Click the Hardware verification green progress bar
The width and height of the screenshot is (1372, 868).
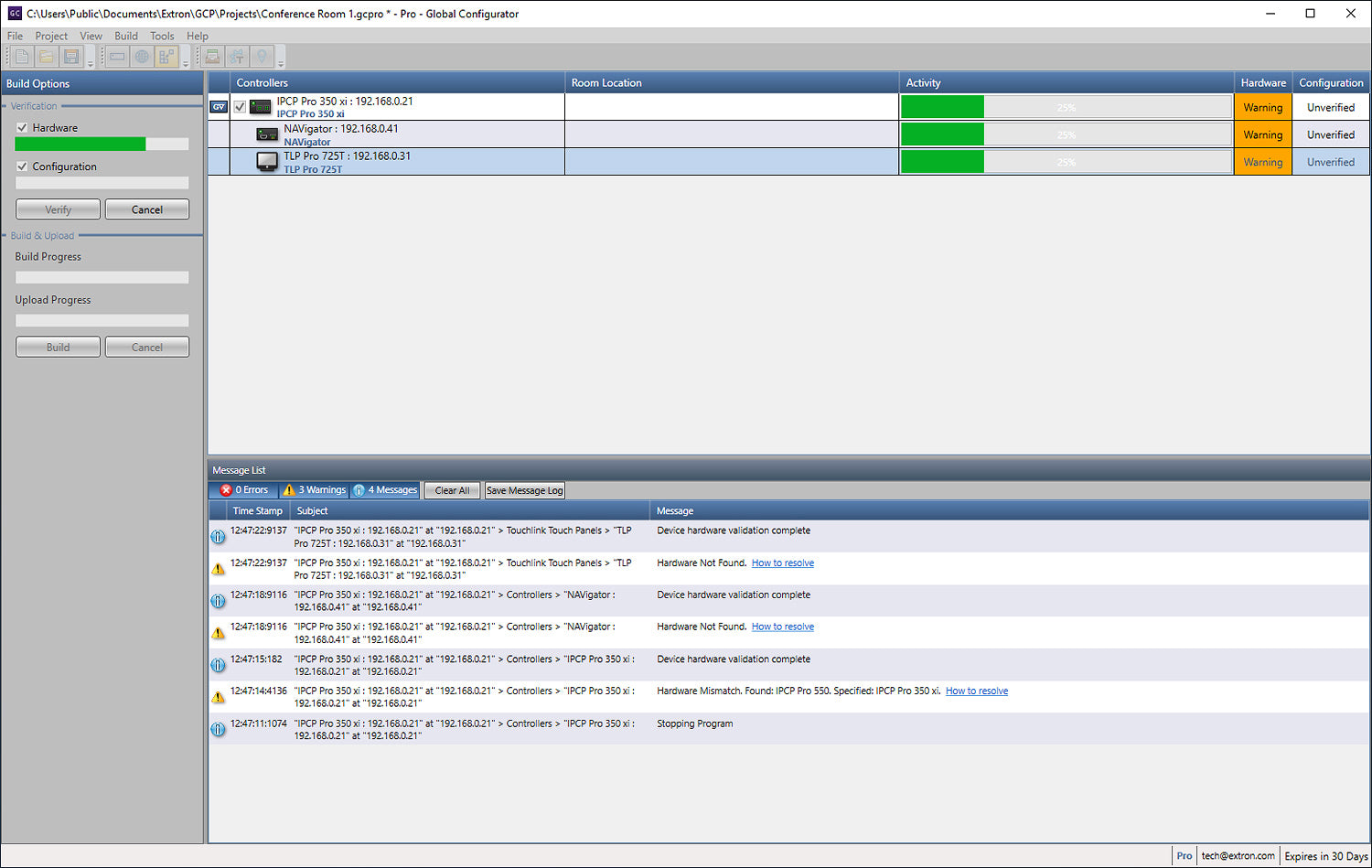[102, 144]
